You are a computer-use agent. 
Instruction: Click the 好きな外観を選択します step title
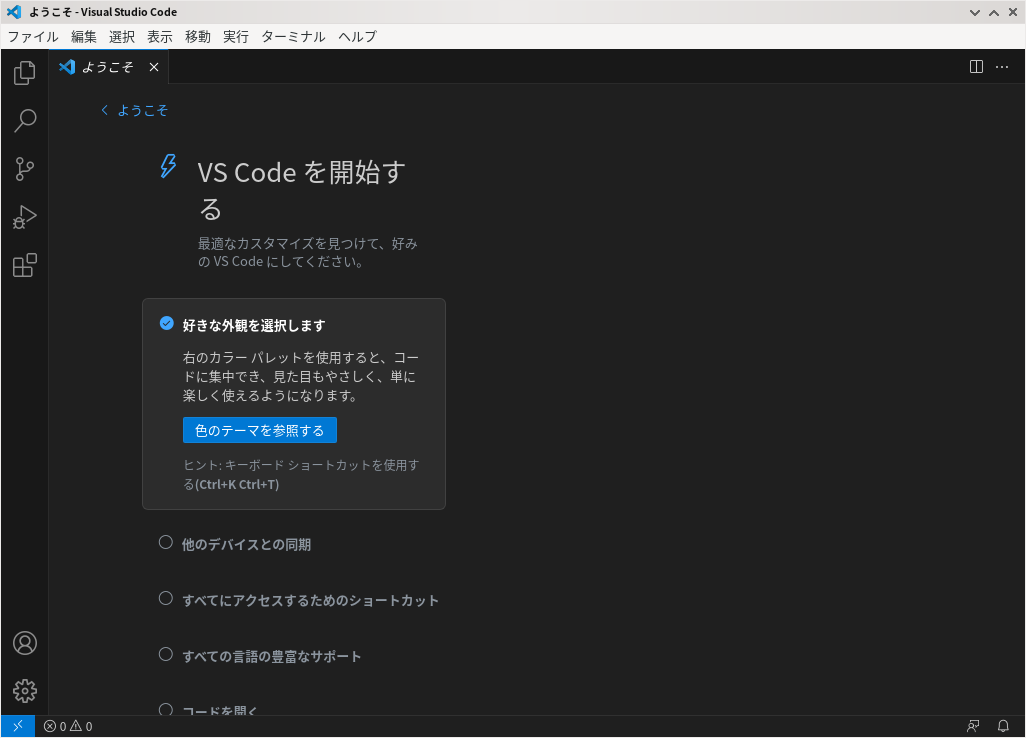point(254,325)
